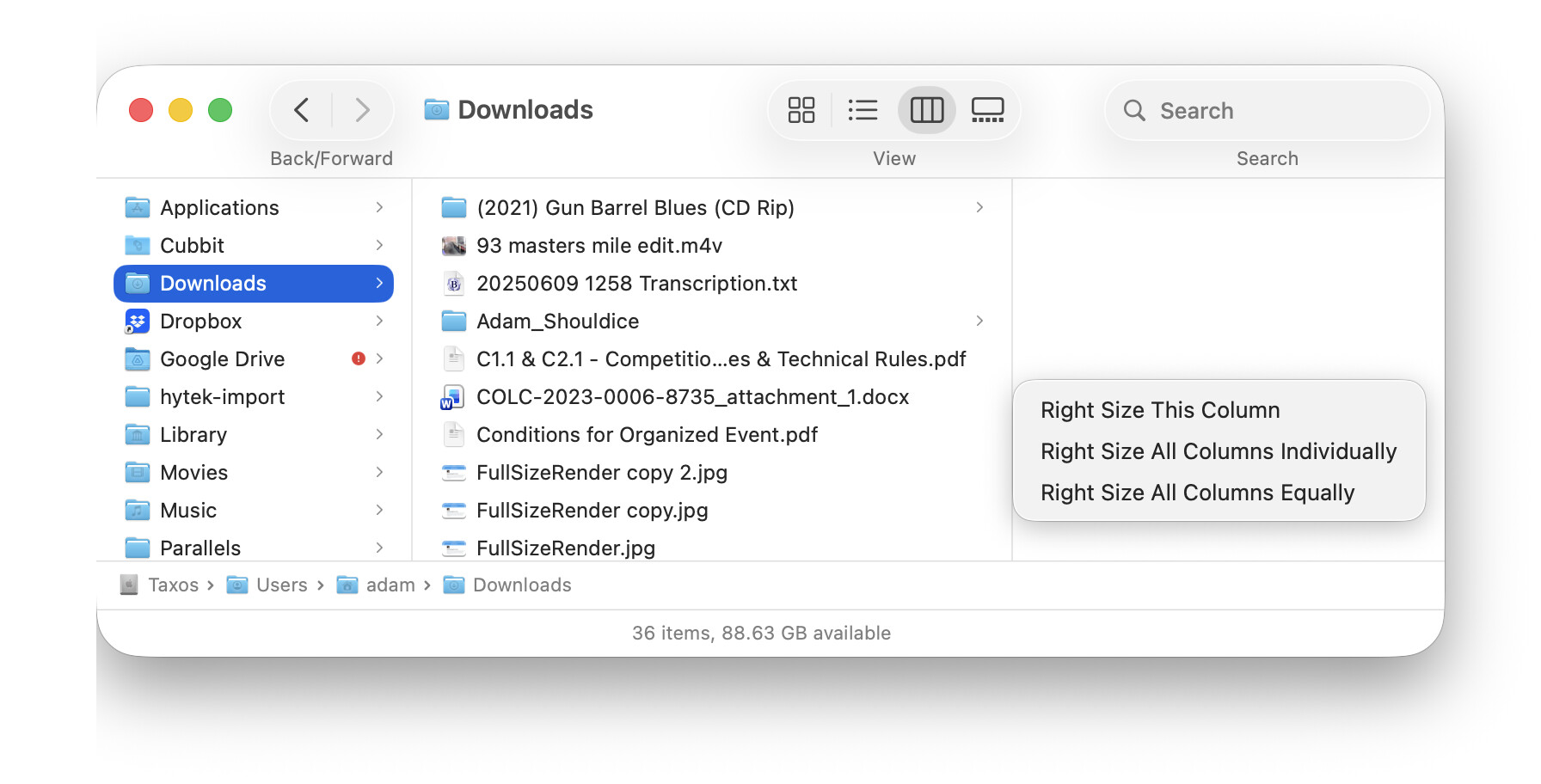Viewport: 1541px width, 784px height.
Task: Go to Users in the path bar
Action: (x=280, y=585)
